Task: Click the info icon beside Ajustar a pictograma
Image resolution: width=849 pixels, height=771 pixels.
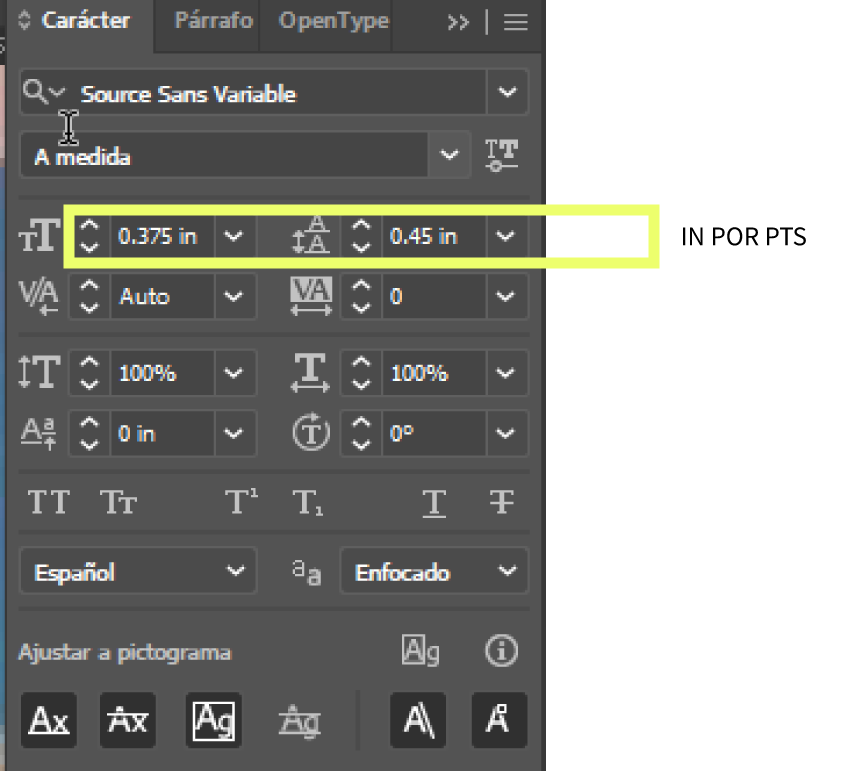Action: [x=501, y=652]
